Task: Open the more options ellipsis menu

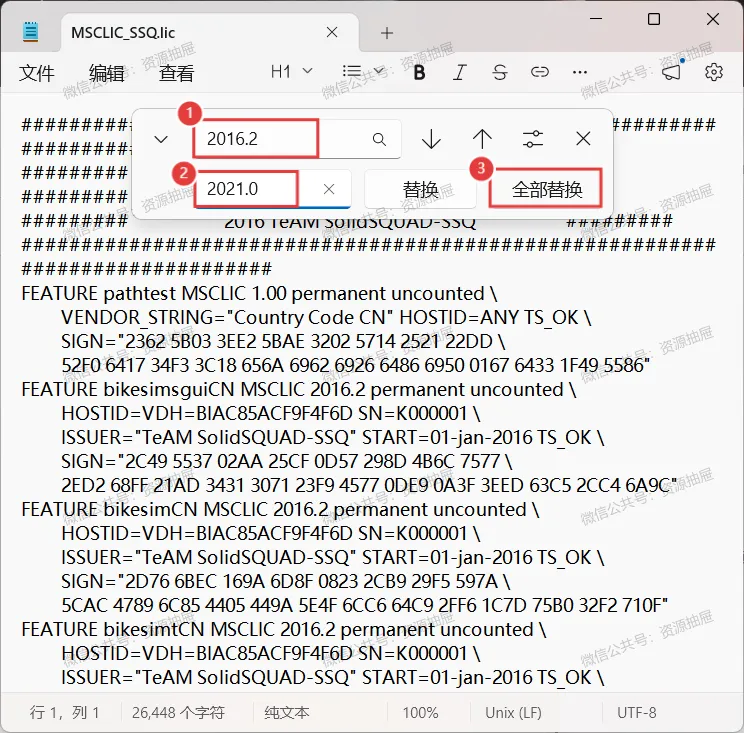Action: [x=579, y=72]
